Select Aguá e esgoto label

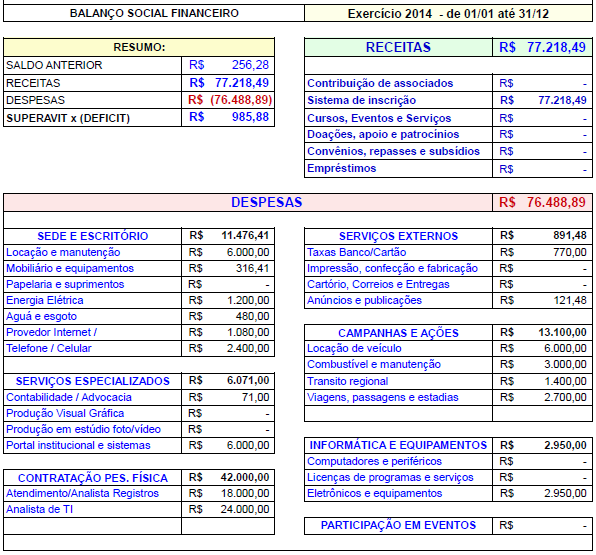tap(41, 316)
